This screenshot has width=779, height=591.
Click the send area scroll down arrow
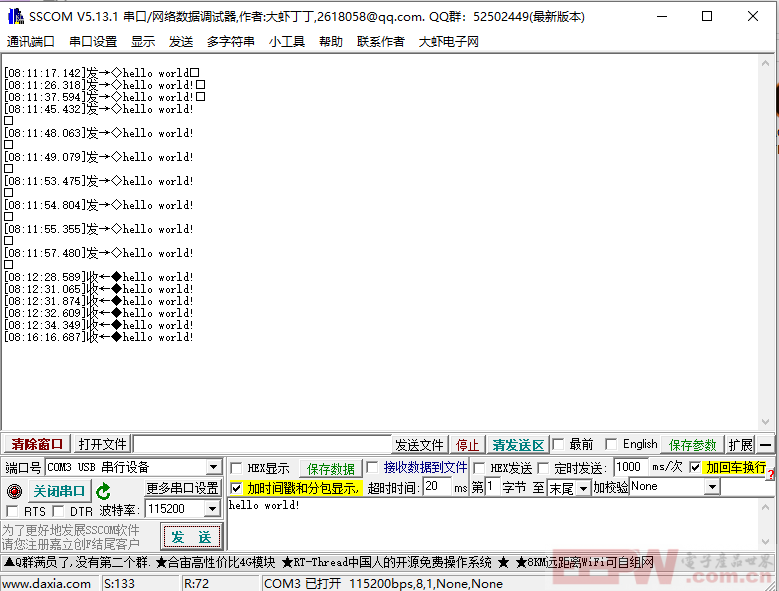[x=765, y=542]
